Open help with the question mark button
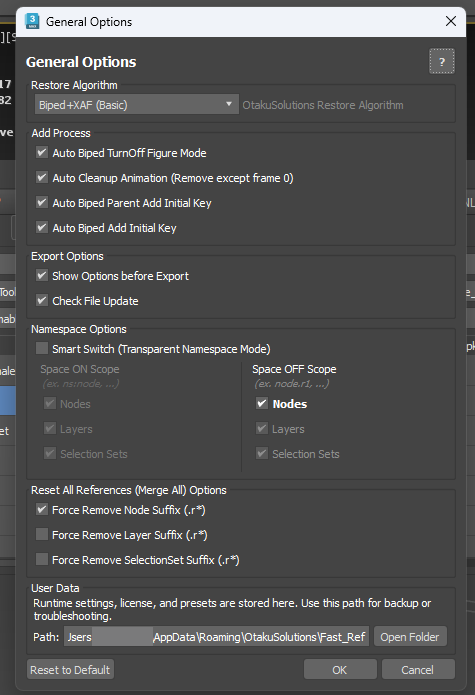The width and height of the screenshot is (475, 695). coord(442,61)
